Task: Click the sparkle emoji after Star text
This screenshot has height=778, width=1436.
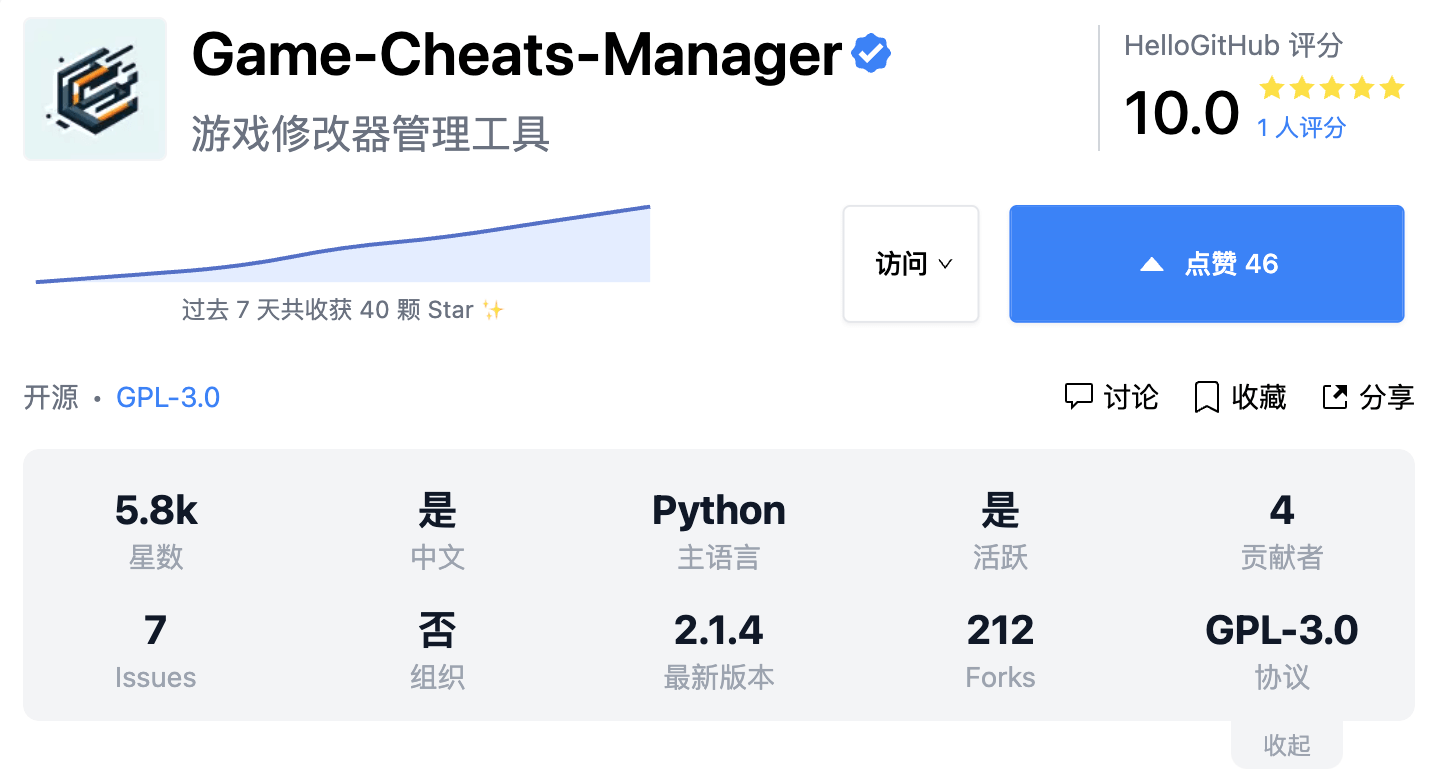Action: 492,310
